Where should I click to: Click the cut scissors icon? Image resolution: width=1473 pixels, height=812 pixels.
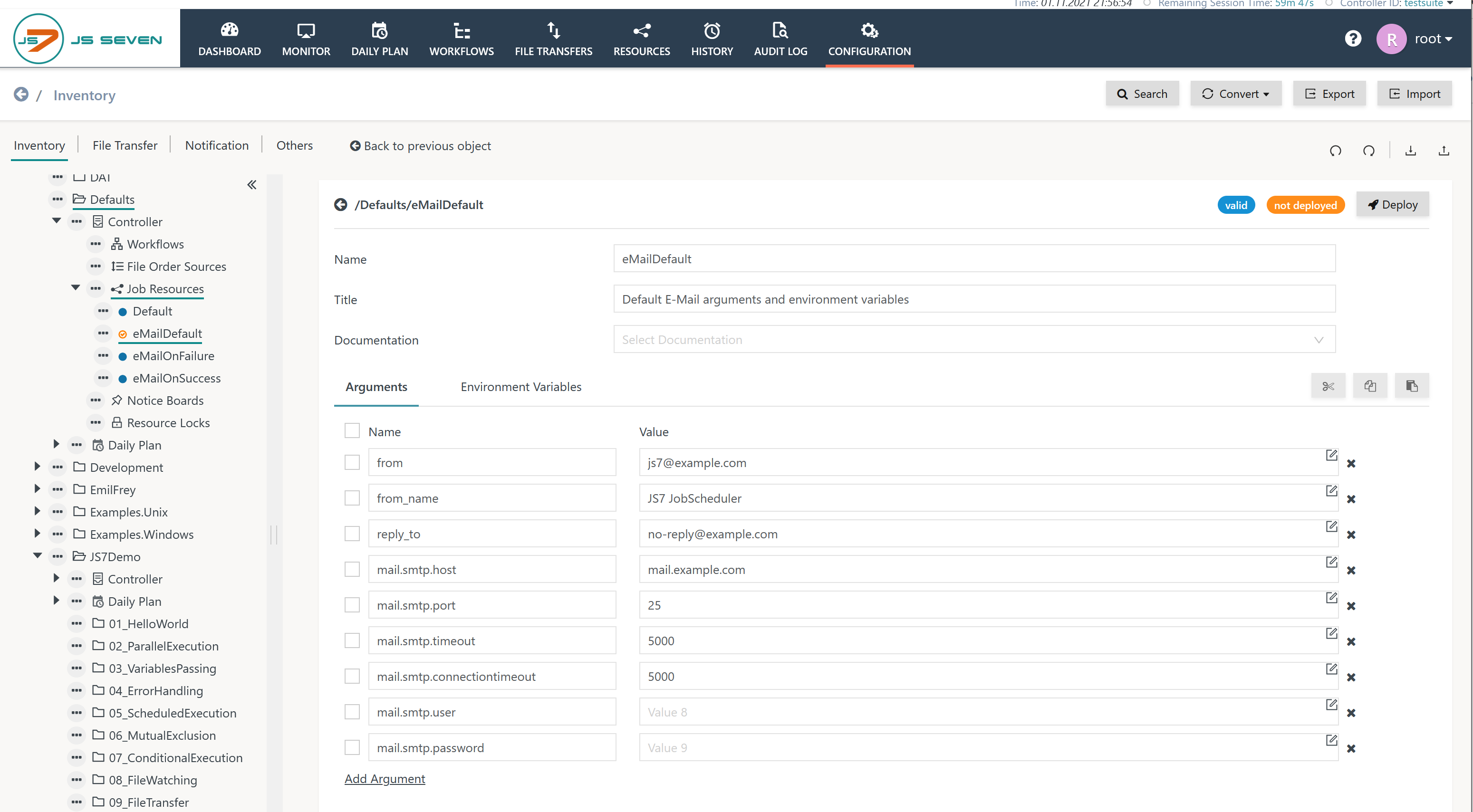coord(1328,386)
